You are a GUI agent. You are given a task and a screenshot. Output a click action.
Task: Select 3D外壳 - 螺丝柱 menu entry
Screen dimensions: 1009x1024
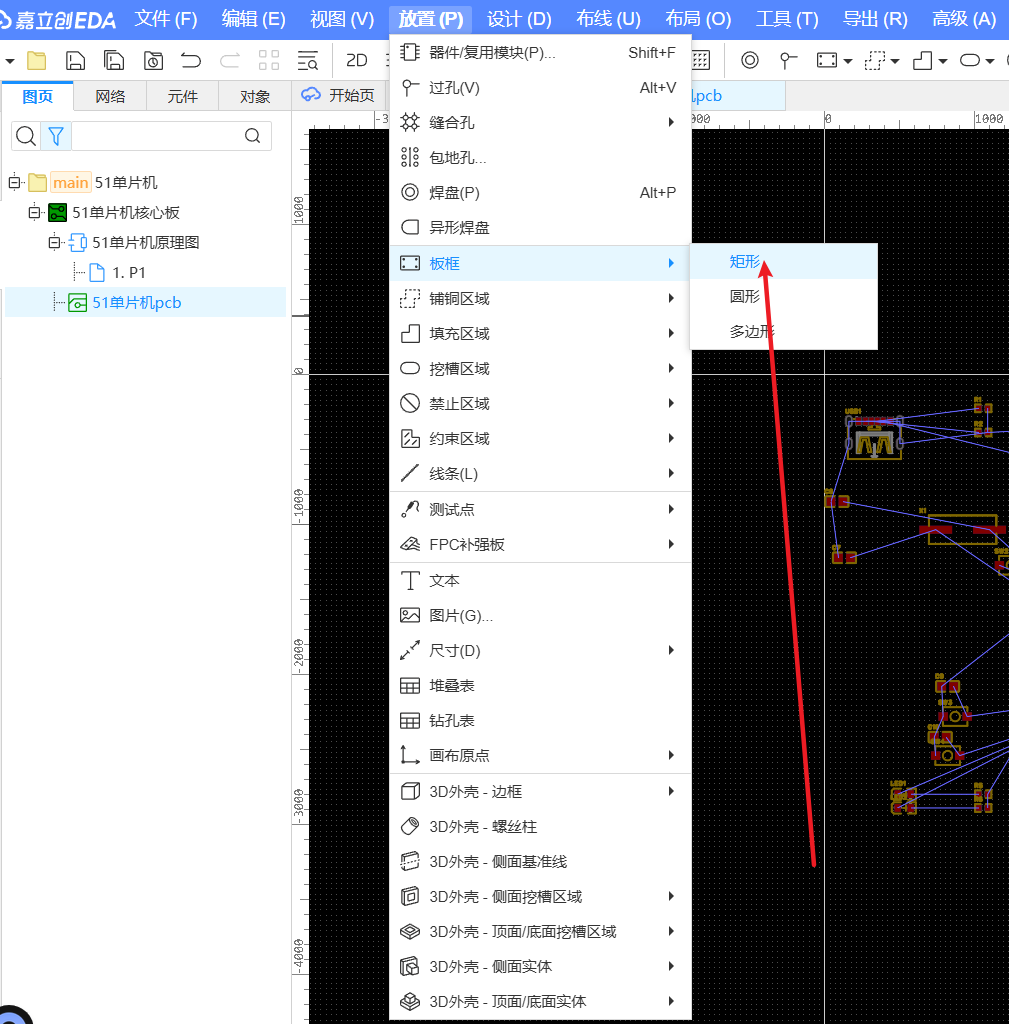click(540, 827)
